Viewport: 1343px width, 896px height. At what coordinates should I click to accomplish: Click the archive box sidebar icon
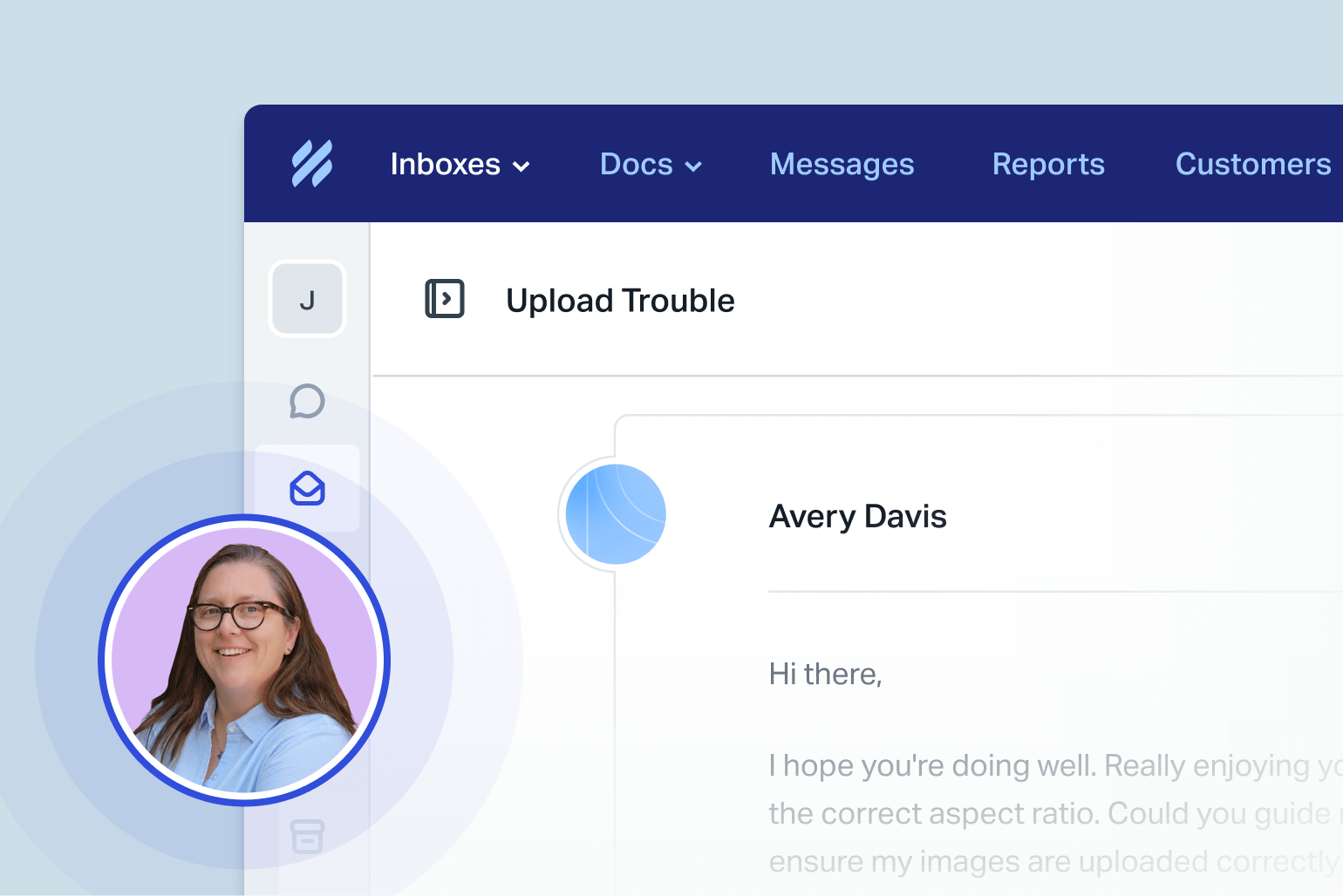click(307, 836)
